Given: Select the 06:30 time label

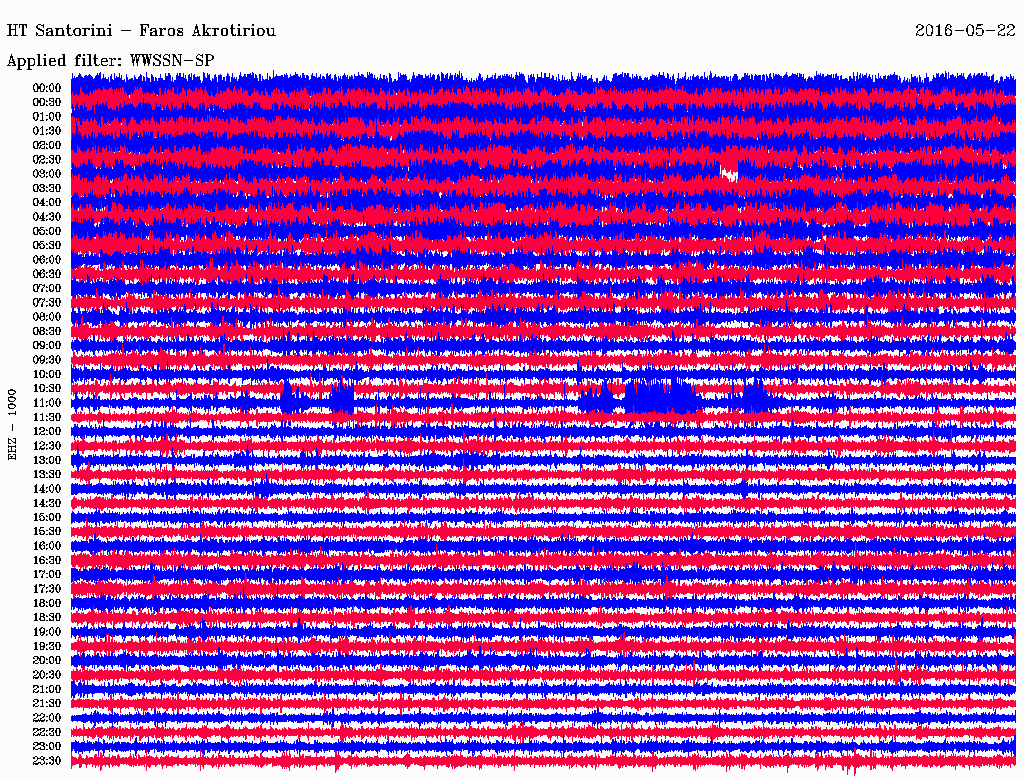Looking at the screenshot, I should pyautogui.click(x=47, y=274).
